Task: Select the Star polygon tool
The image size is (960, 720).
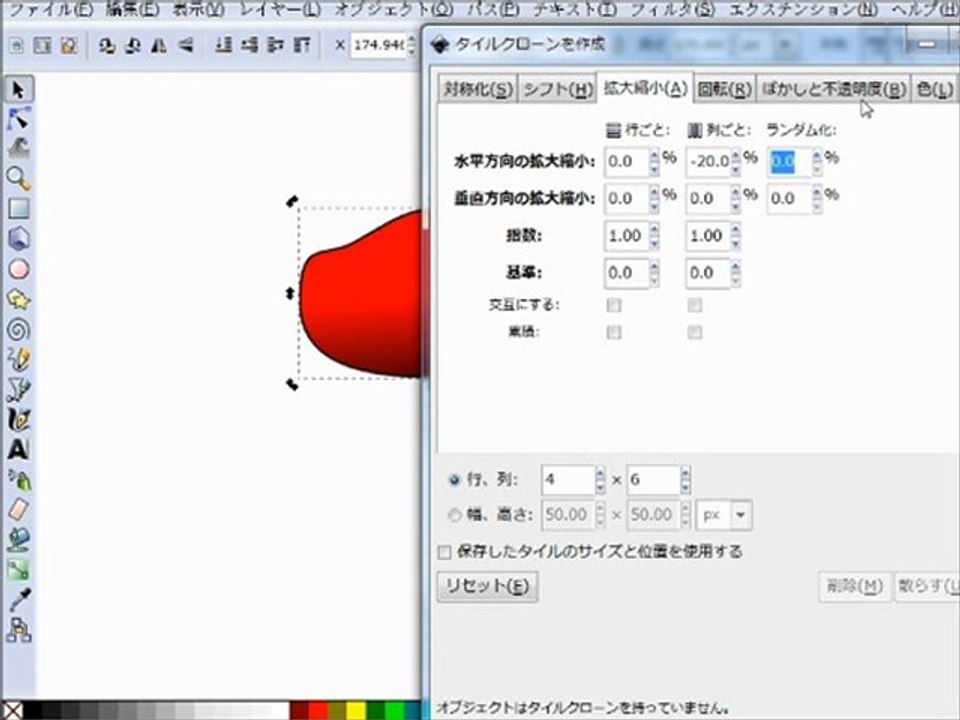Action: [18, 299]
